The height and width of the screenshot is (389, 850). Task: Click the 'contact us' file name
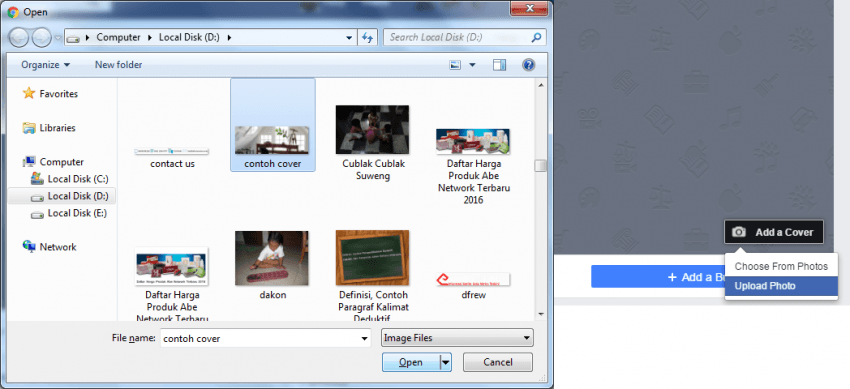(172, 164)
